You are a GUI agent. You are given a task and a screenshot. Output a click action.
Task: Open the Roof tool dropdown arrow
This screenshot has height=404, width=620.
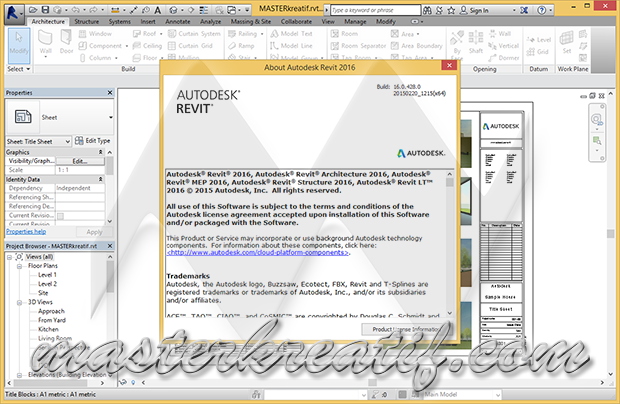tap(161, 34)
